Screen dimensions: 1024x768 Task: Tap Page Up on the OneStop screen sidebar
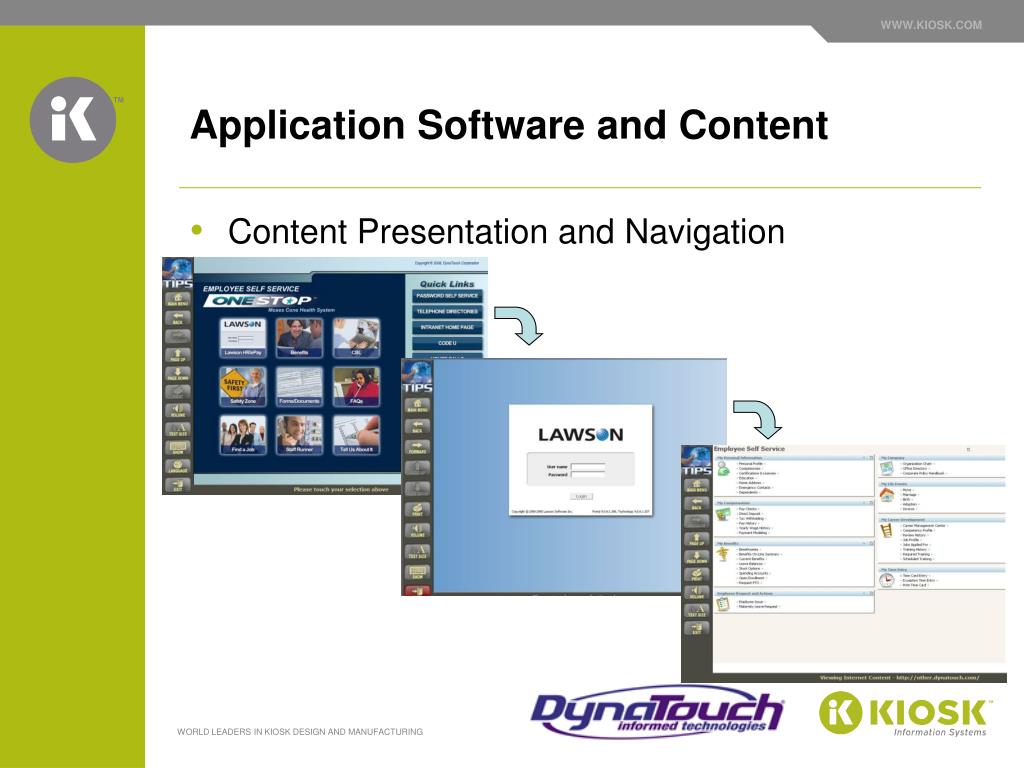(178, 355)
